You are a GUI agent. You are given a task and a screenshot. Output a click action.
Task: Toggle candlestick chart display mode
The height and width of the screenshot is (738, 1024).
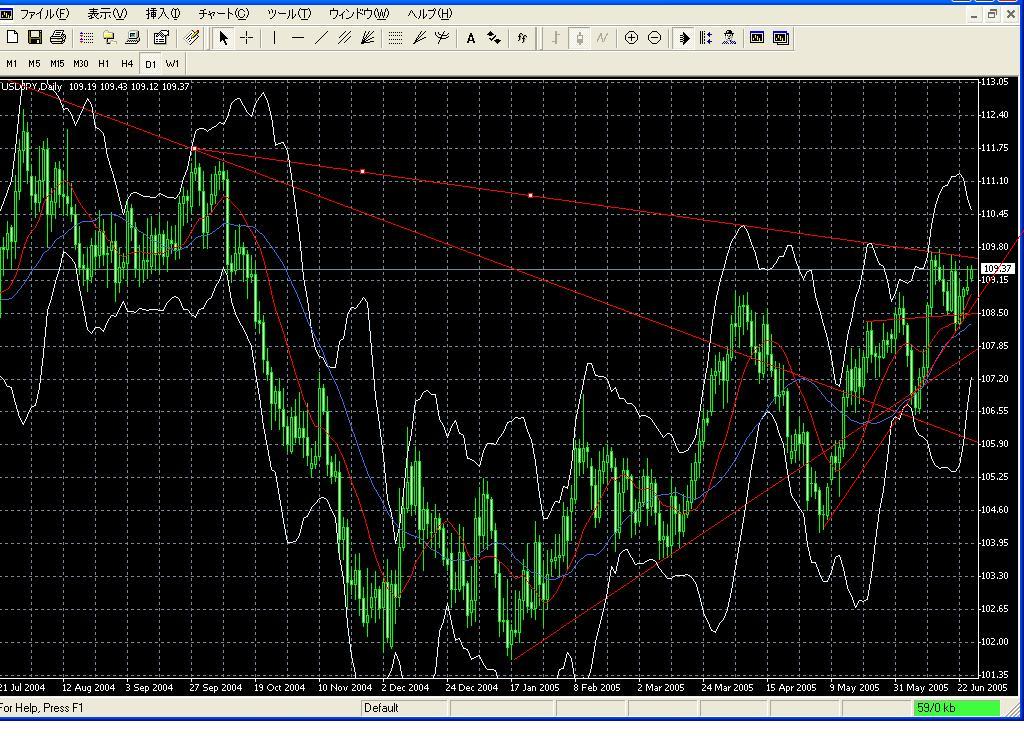[x=579, y=38]
